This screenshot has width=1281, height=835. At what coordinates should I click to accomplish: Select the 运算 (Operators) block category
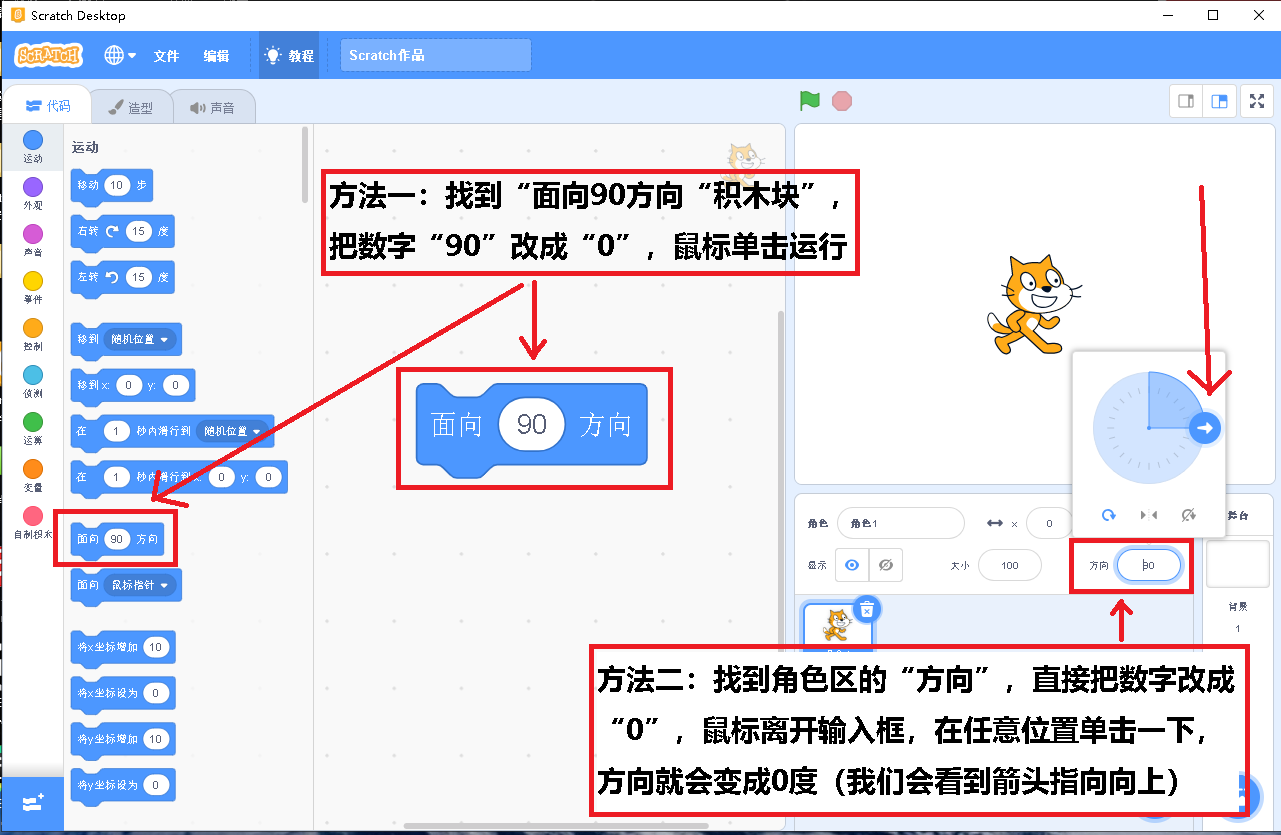(33, 429)
